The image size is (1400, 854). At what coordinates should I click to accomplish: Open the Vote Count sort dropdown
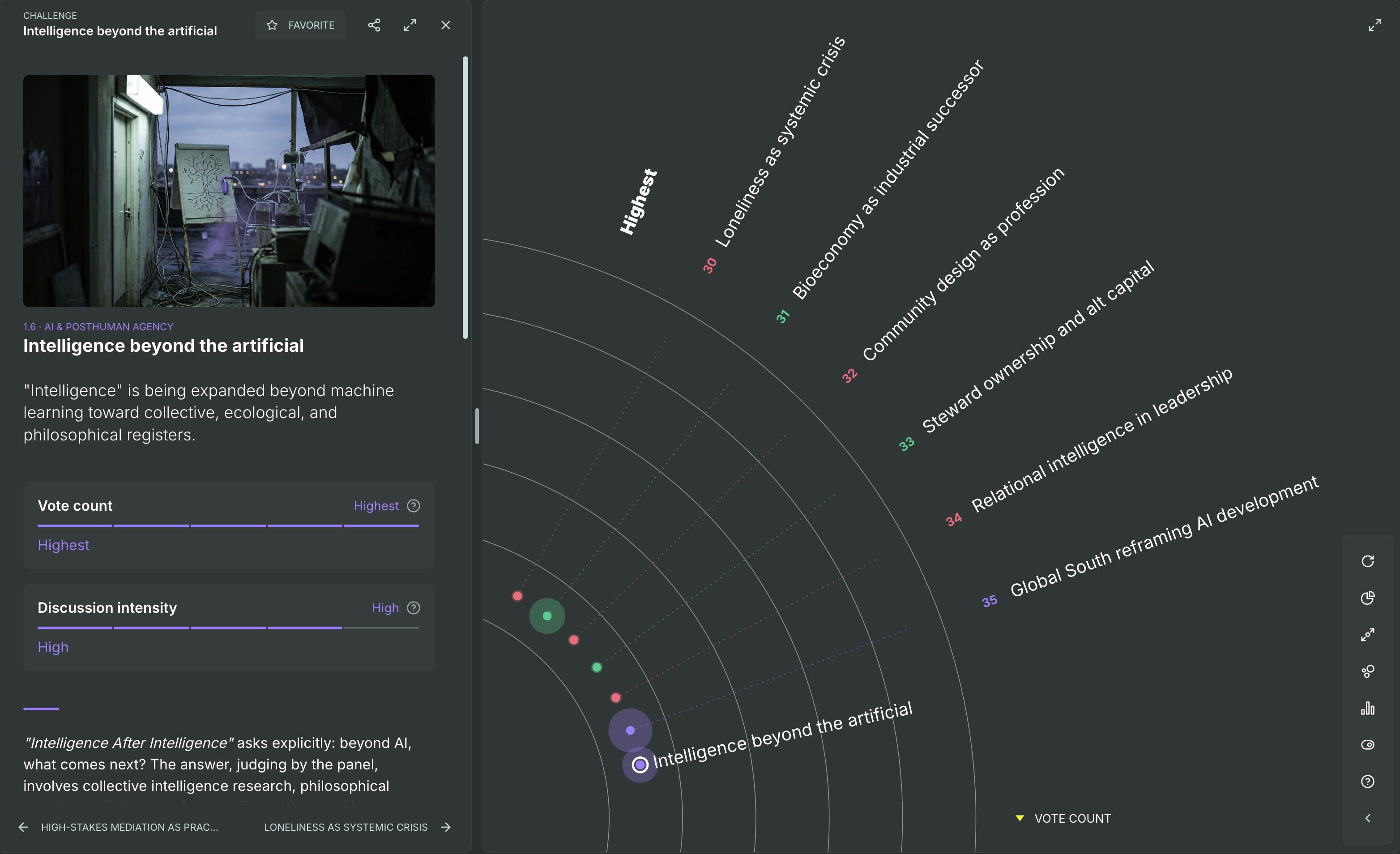pos(1063,818)
